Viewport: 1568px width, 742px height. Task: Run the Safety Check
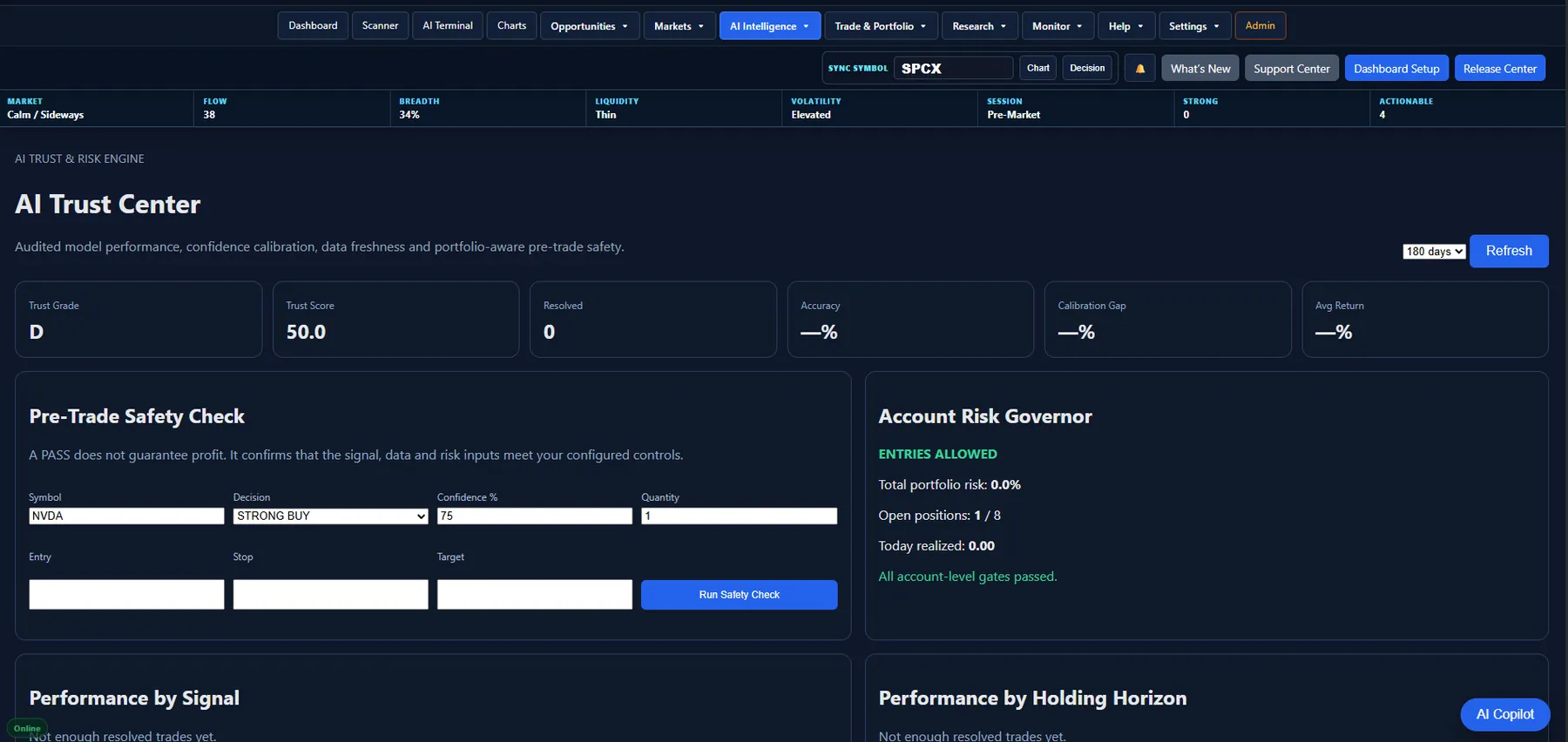pyautogui.click(x=739, y=594)
